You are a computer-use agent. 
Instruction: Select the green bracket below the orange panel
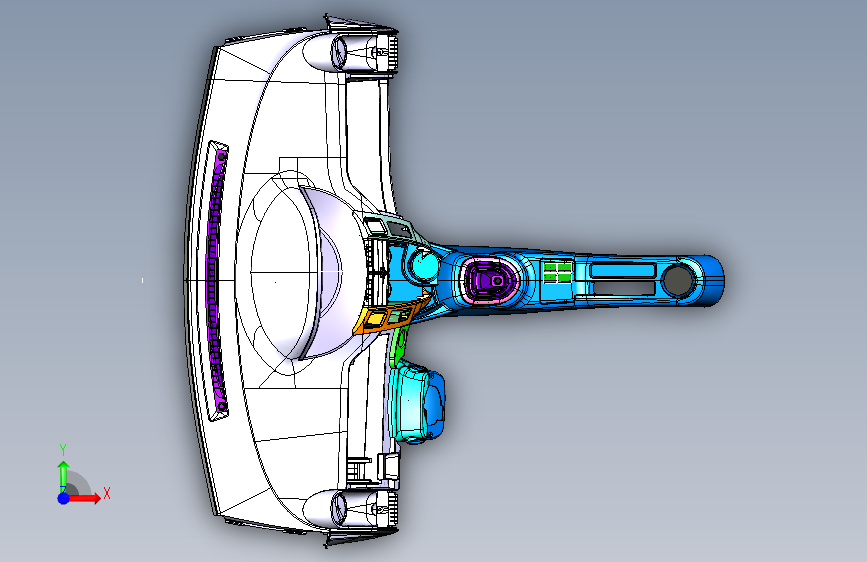pyautogui.click(x=399, y=346)
